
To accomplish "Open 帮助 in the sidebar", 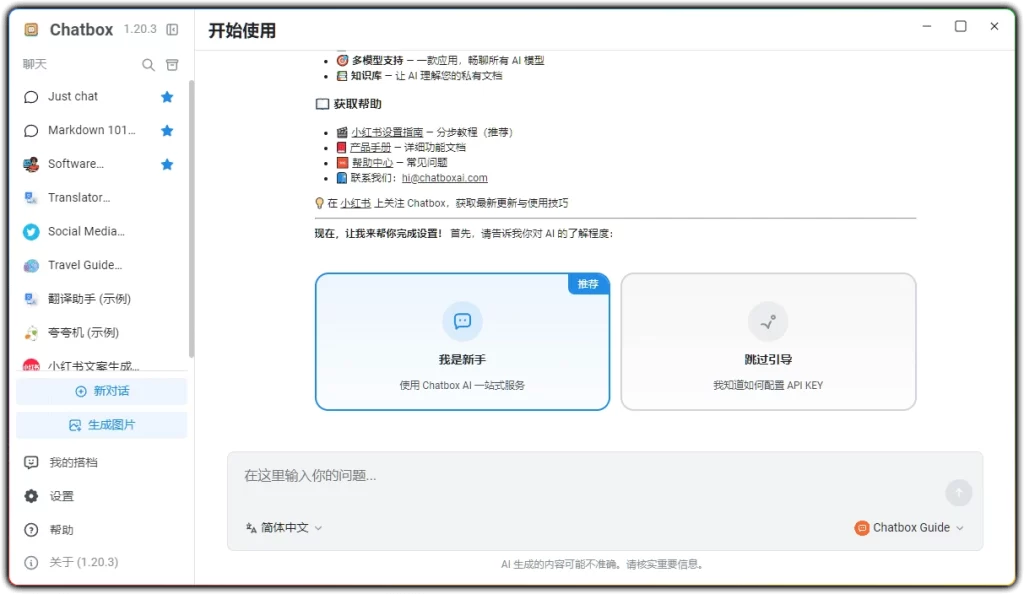I will (102, 530).
